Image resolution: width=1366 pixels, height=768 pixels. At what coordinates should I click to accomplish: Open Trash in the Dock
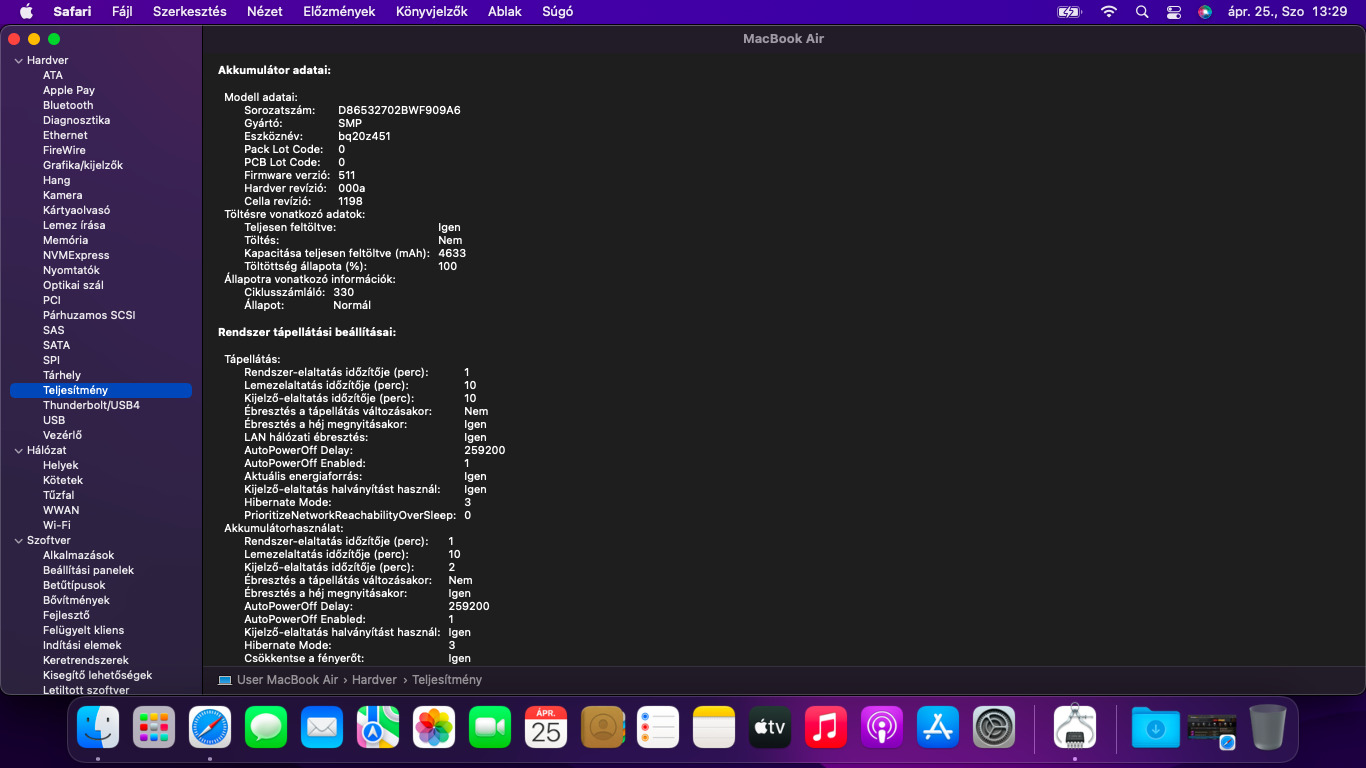click(1268, 727)
